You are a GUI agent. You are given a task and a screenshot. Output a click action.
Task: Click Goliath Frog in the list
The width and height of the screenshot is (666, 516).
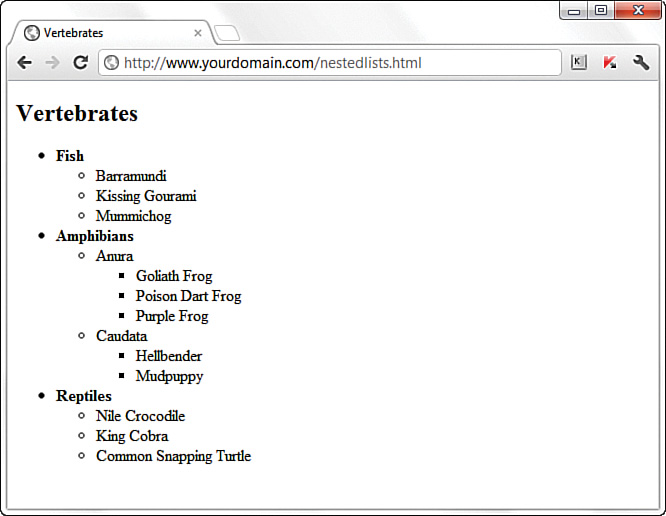[174, 276]
